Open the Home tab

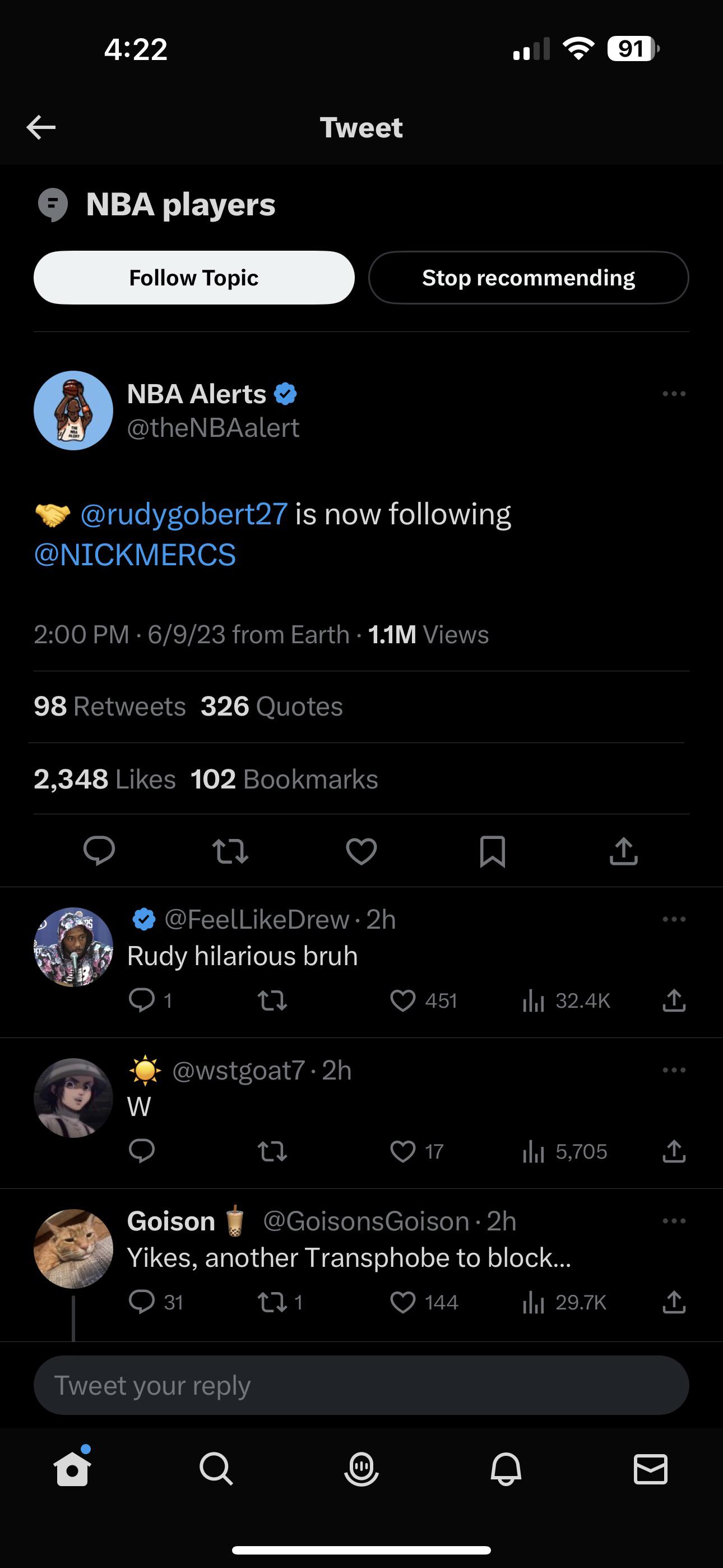[x=72, y=1469]
